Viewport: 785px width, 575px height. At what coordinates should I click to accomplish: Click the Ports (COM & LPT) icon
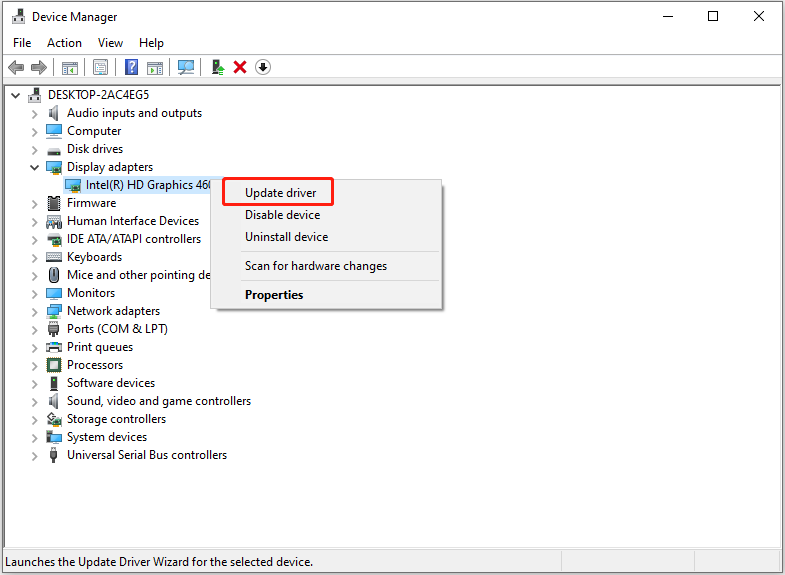pos(54,329)
